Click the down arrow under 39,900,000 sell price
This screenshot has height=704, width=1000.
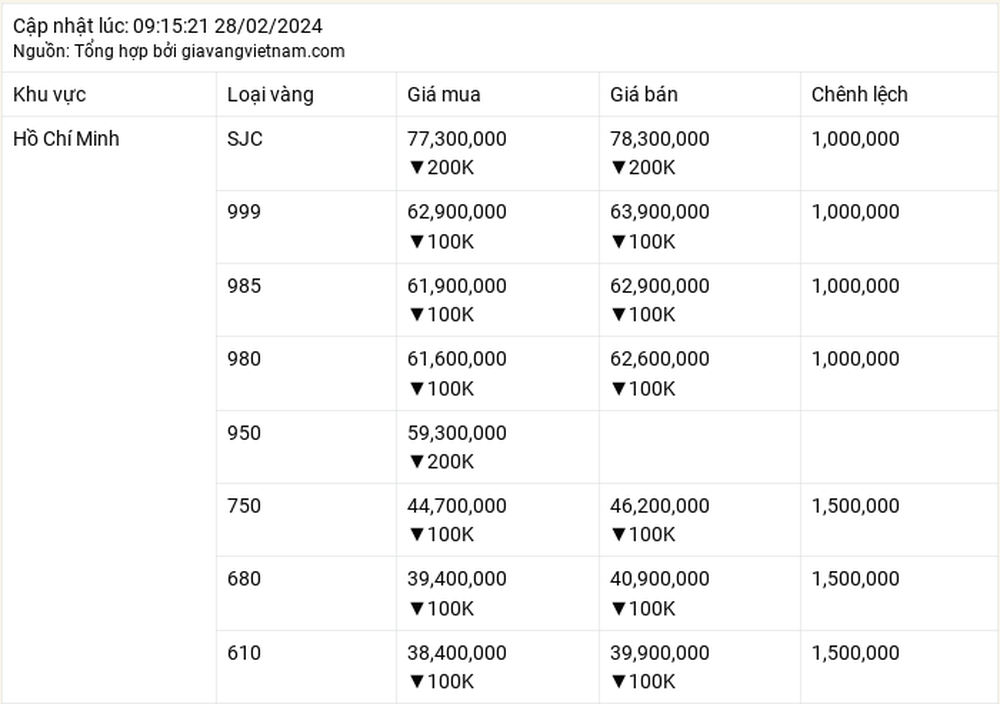click(x=619, y=682)
